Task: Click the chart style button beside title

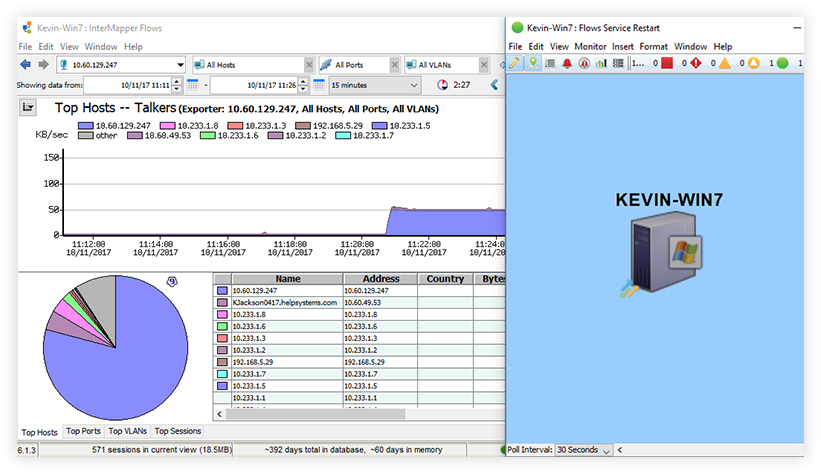Action: pyautogui.click(x=28, y=107)
